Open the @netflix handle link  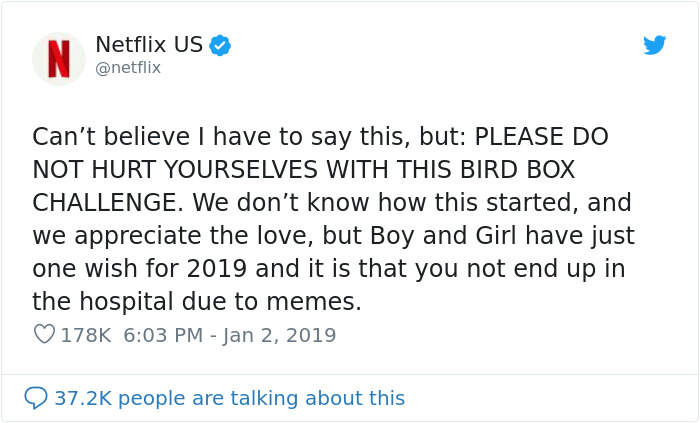pos(128,68)
